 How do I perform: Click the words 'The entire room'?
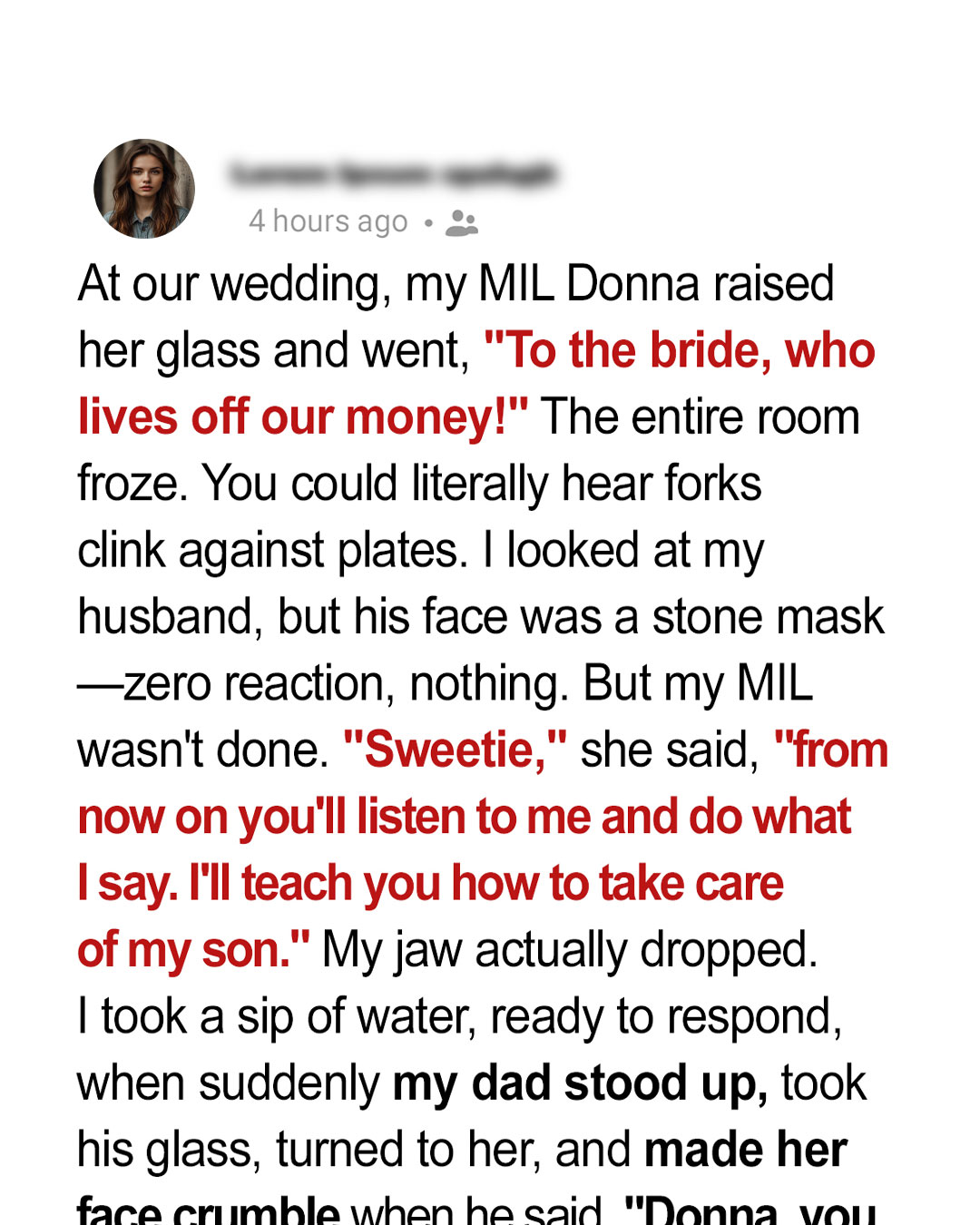(701, 417)
